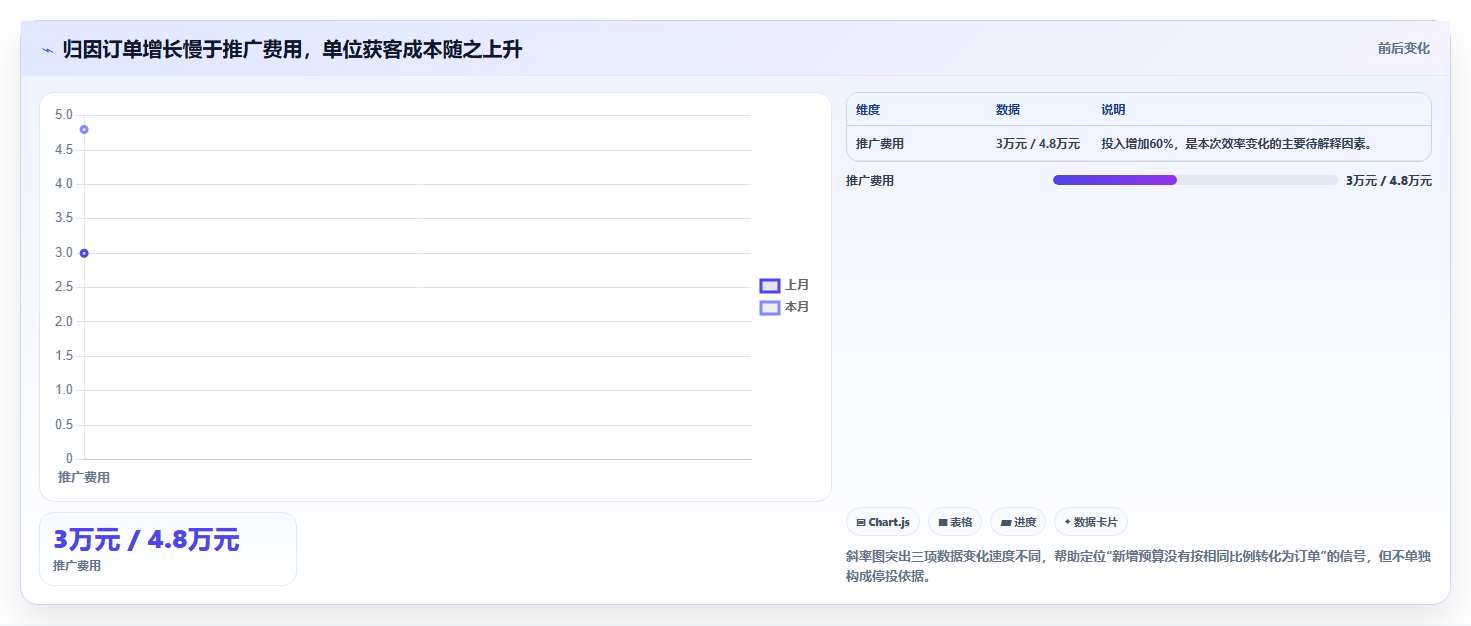
Task: Click the 推广费用 cell in the table
Action: 880,144
